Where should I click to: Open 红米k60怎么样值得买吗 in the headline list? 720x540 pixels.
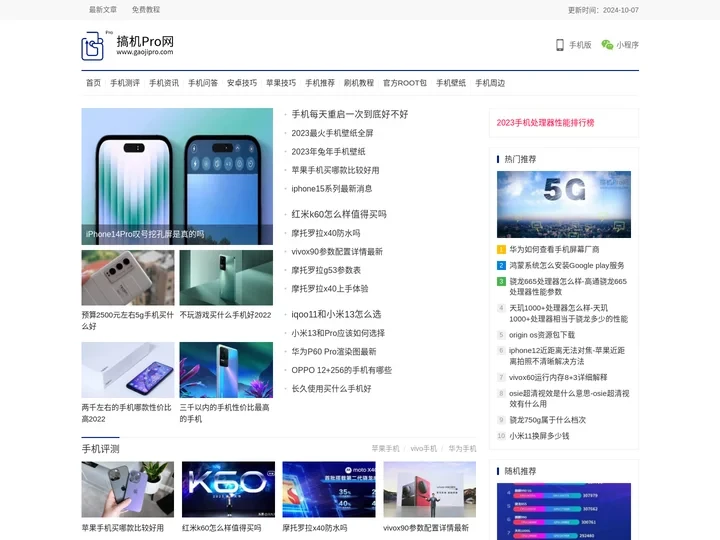pyautogui.click(x=339, y=214)
